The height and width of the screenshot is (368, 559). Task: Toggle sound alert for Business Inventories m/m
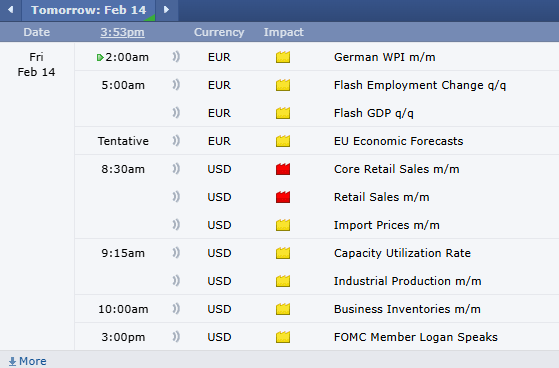(176, 309)
